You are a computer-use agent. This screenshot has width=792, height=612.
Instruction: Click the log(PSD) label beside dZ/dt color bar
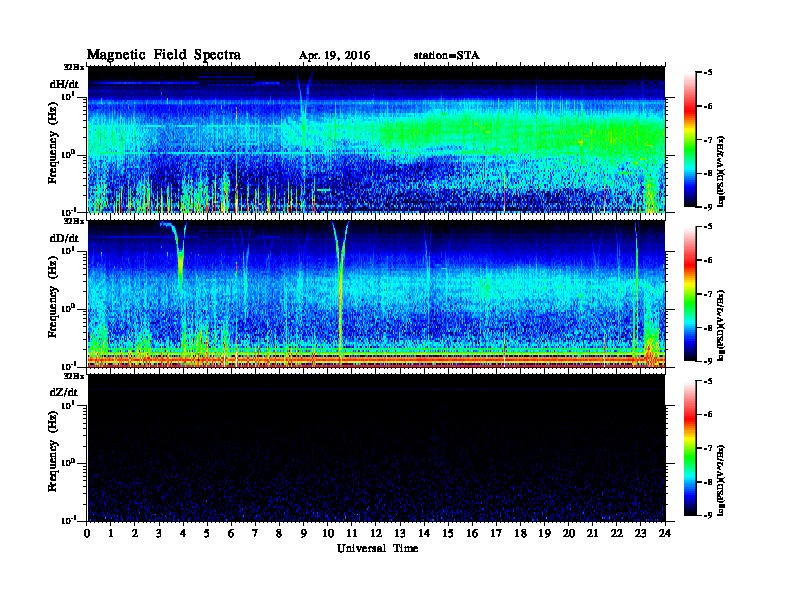click(721, 480)
